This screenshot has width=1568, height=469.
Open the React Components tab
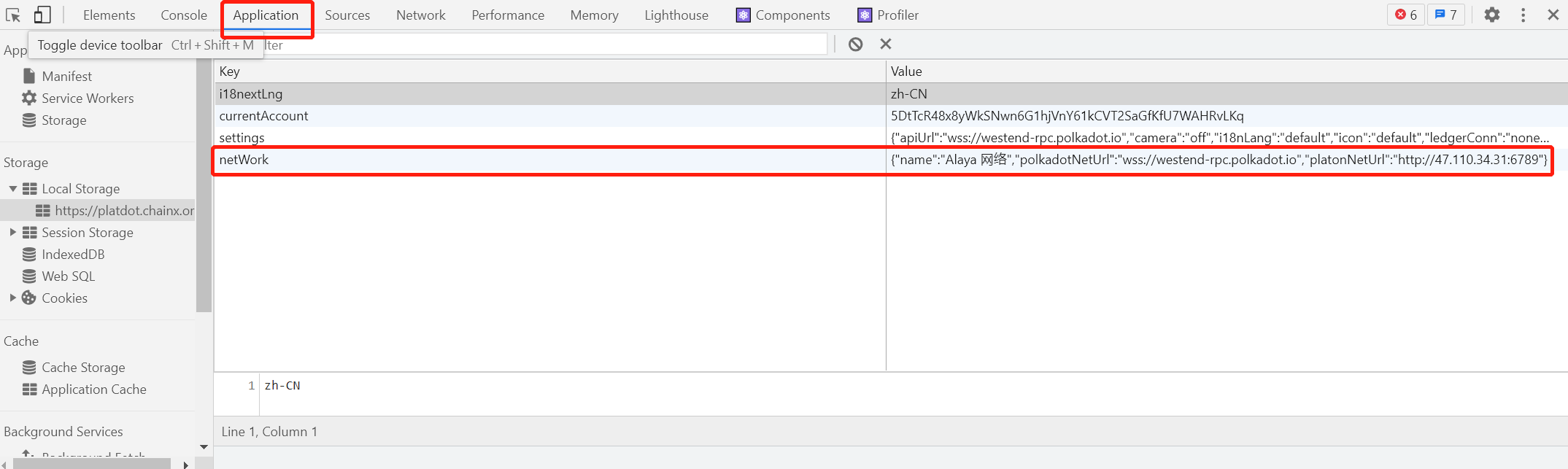(783, 15)
